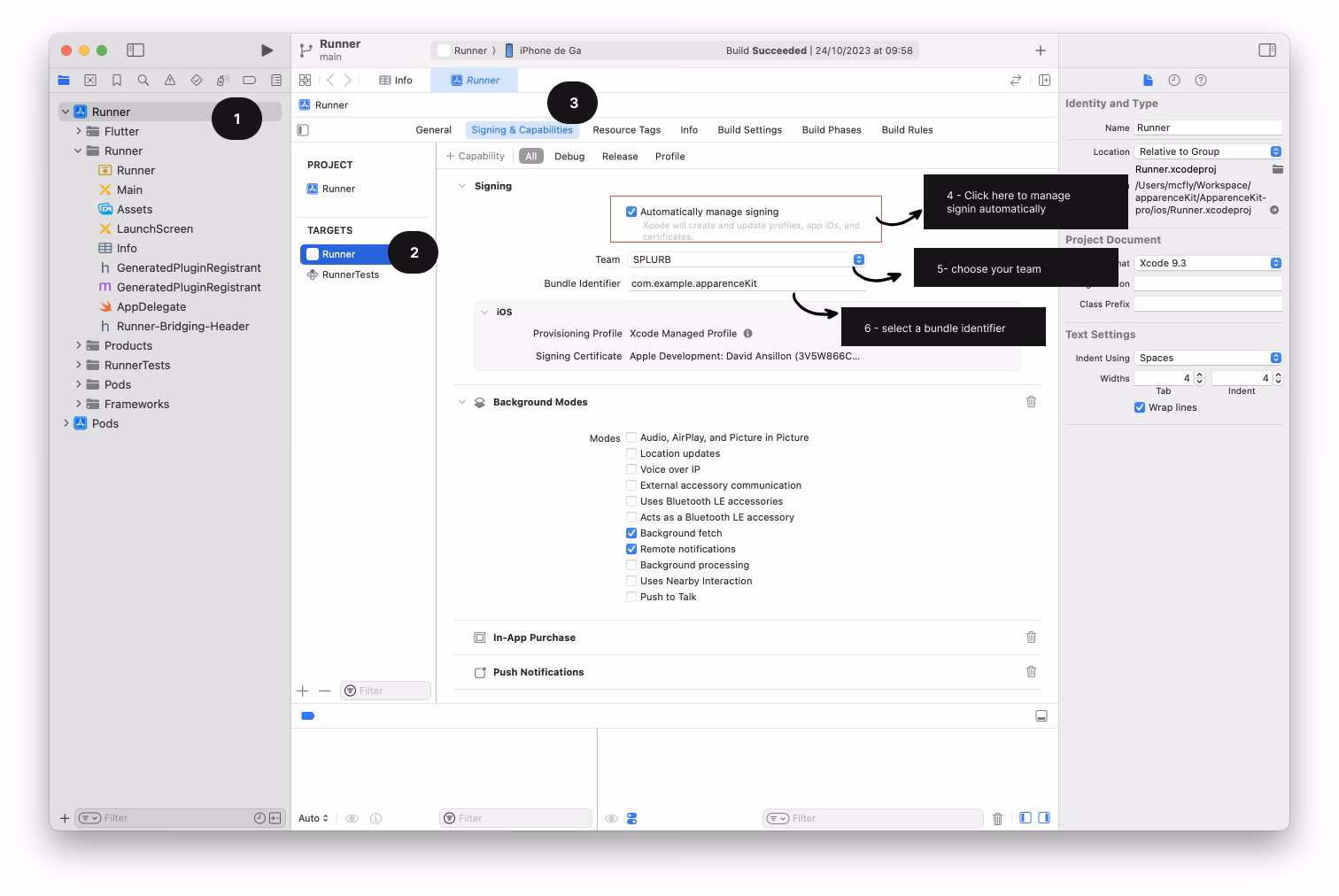
Task: Add an editor on the right
Action: click(x=1044, y=80)
